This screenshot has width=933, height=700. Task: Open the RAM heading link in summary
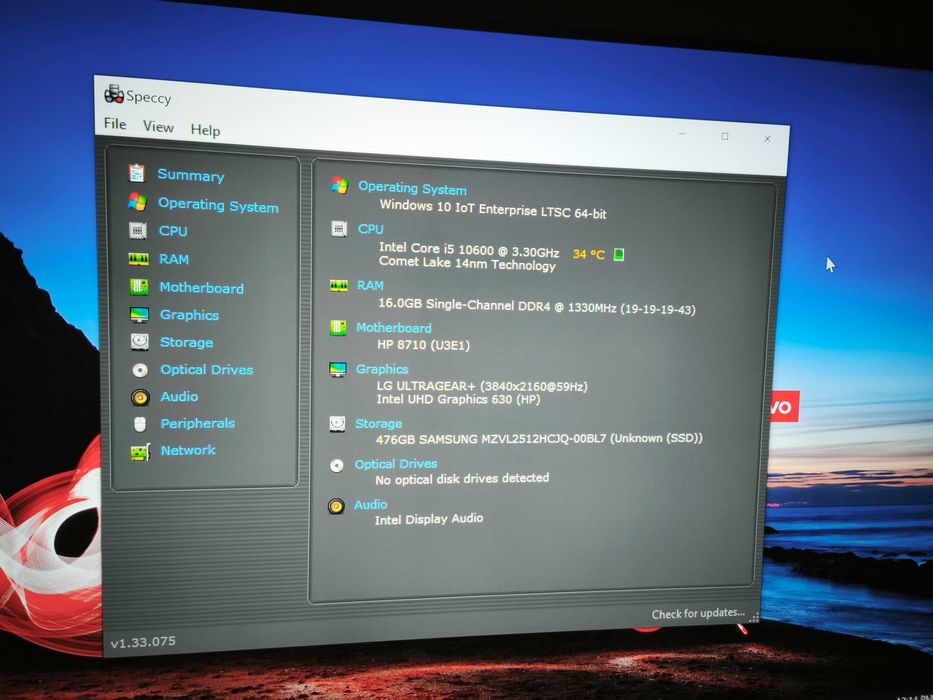click(x=370, y=285)
